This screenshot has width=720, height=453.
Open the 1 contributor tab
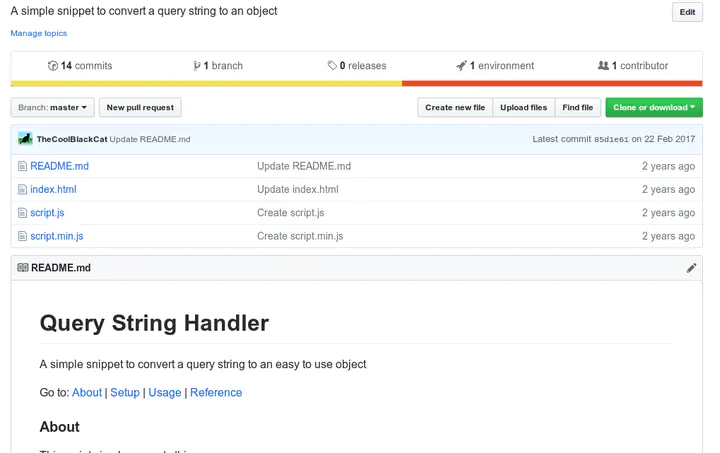[633, 66]
